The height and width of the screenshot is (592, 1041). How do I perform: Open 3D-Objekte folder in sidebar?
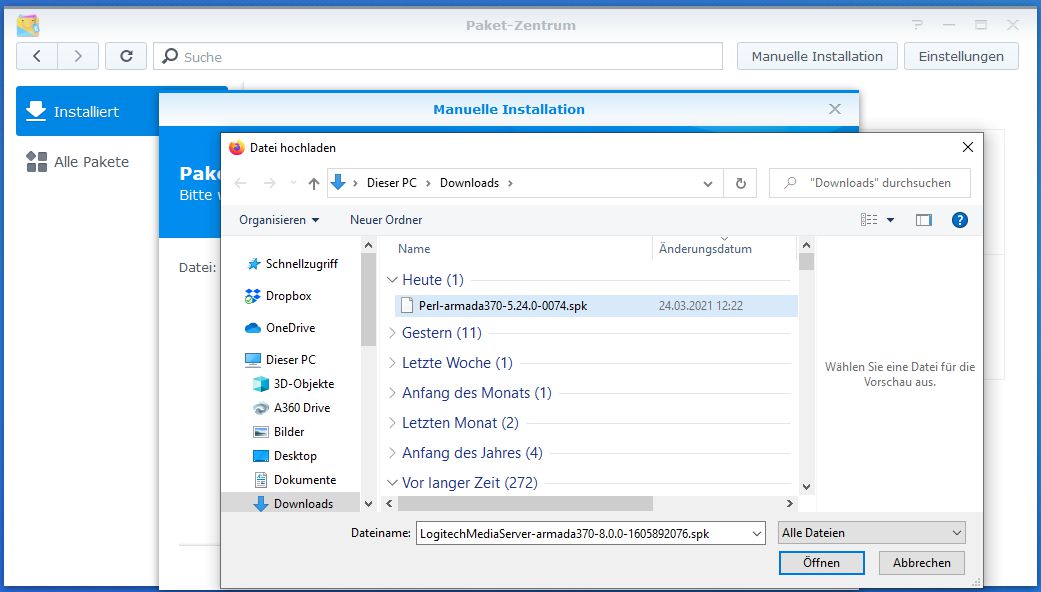pyautogui.click(x=294, y=384)
